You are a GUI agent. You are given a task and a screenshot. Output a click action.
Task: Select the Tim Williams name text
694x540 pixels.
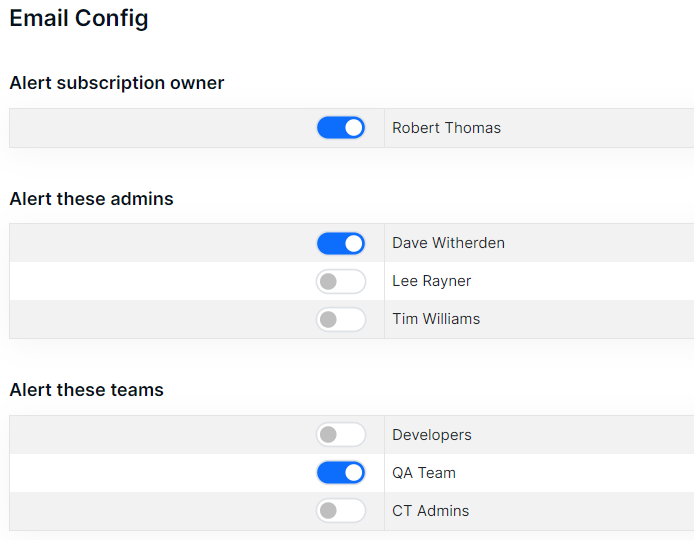point(436,319)
